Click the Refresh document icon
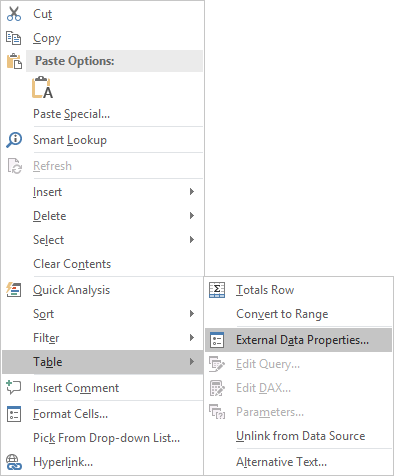This screenshot has width=394, height=476. click(14, 166)
